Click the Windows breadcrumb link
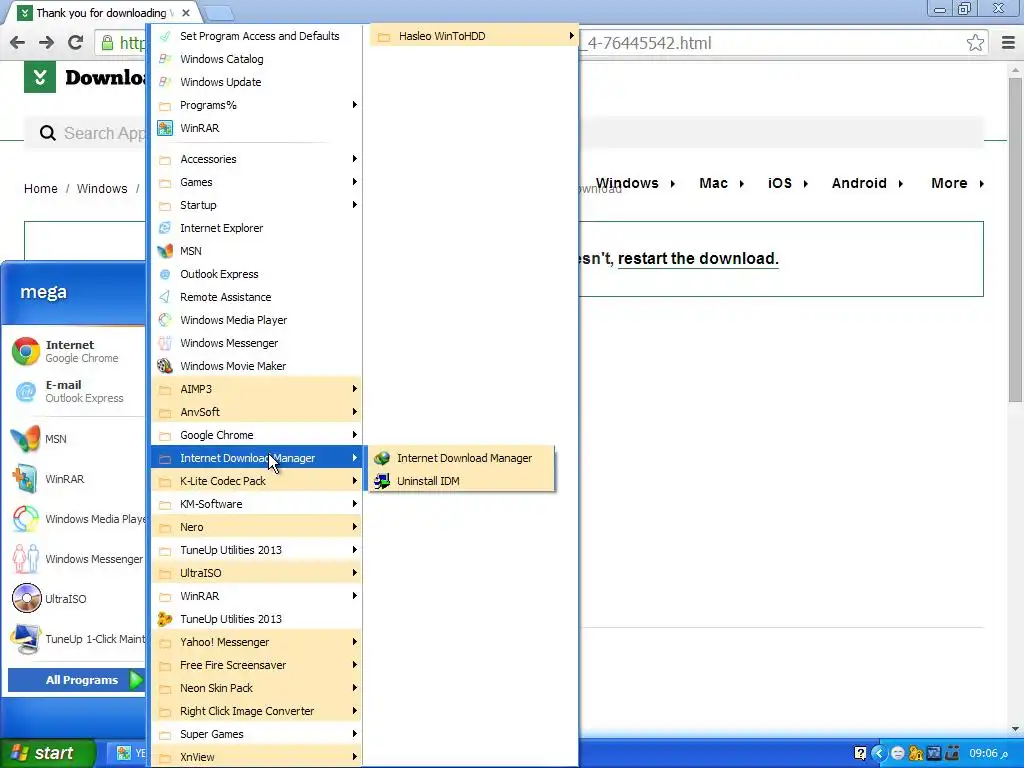1024x768 pixels. (x=102, y=189)
